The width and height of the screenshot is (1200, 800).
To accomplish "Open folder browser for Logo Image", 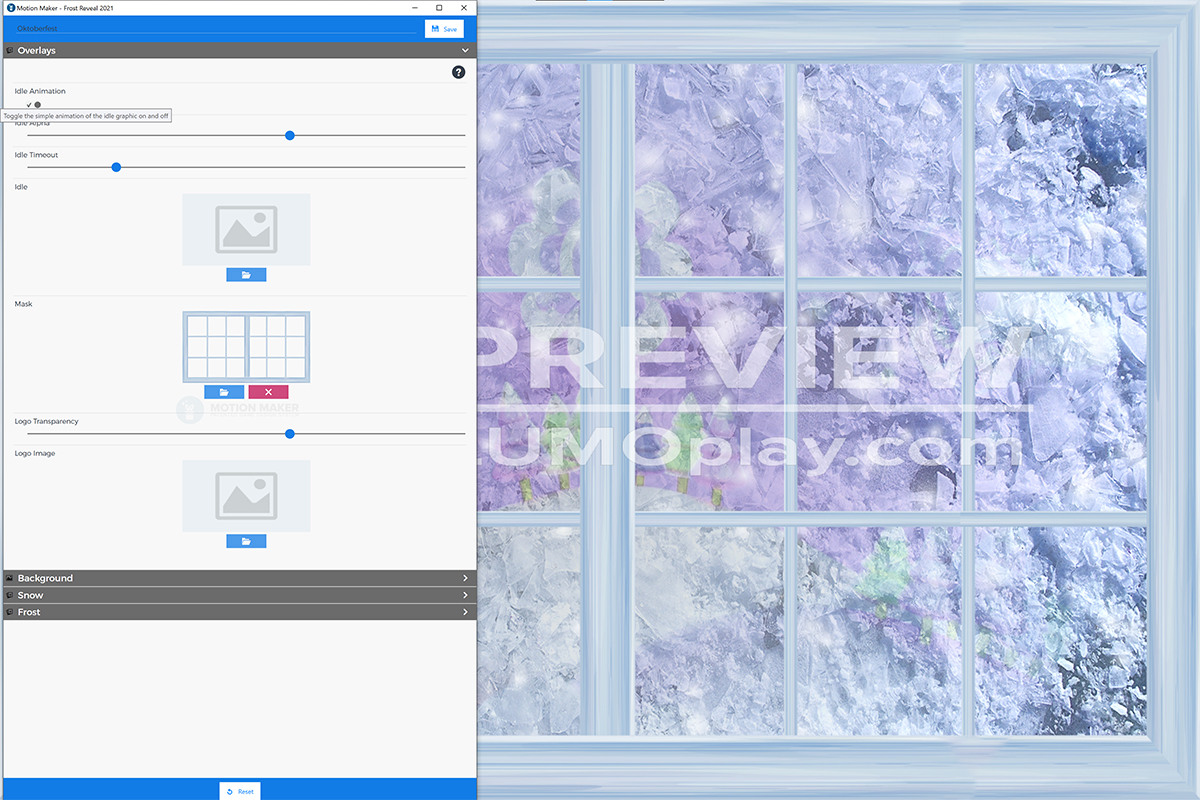I will (246, 541).
